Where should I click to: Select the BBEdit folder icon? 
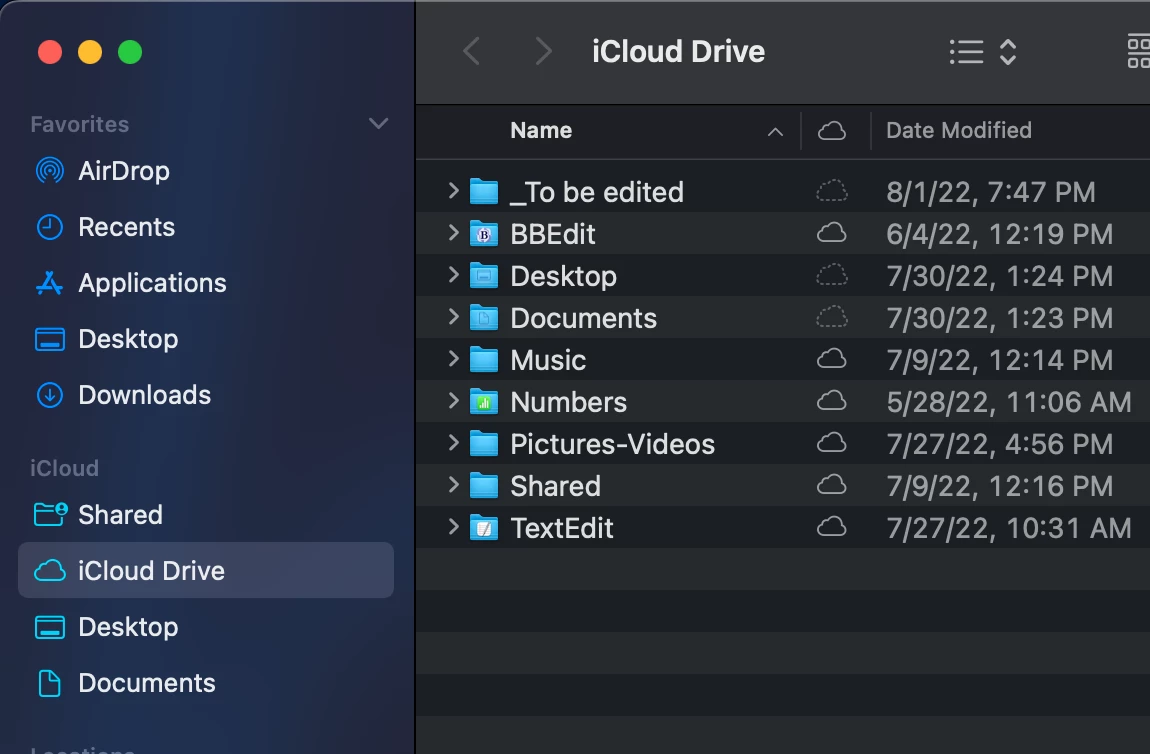[x=484, y=234]
